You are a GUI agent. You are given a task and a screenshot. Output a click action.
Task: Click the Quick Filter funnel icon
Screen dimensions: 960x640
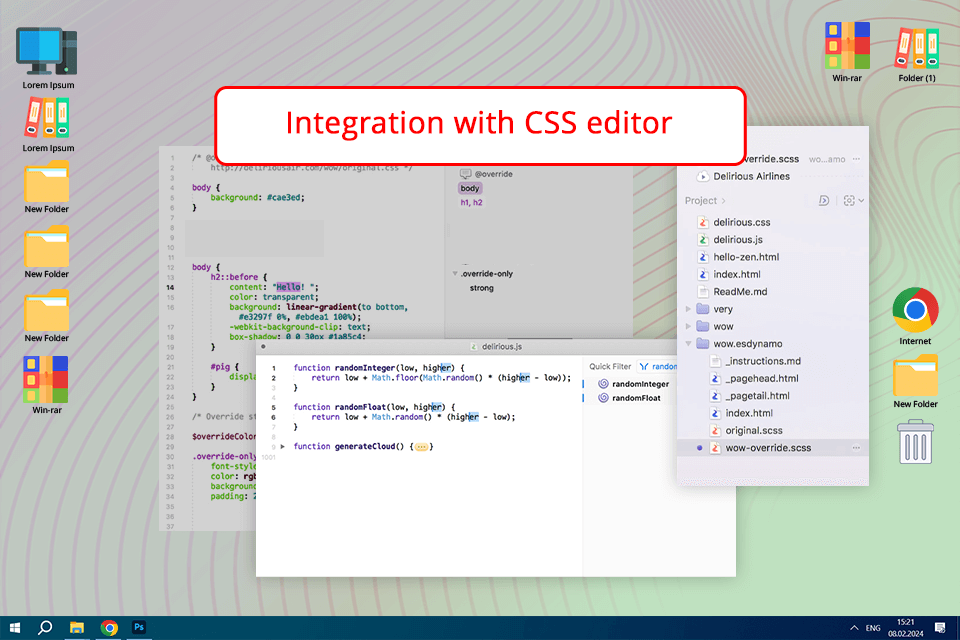[x=643, y=366]
